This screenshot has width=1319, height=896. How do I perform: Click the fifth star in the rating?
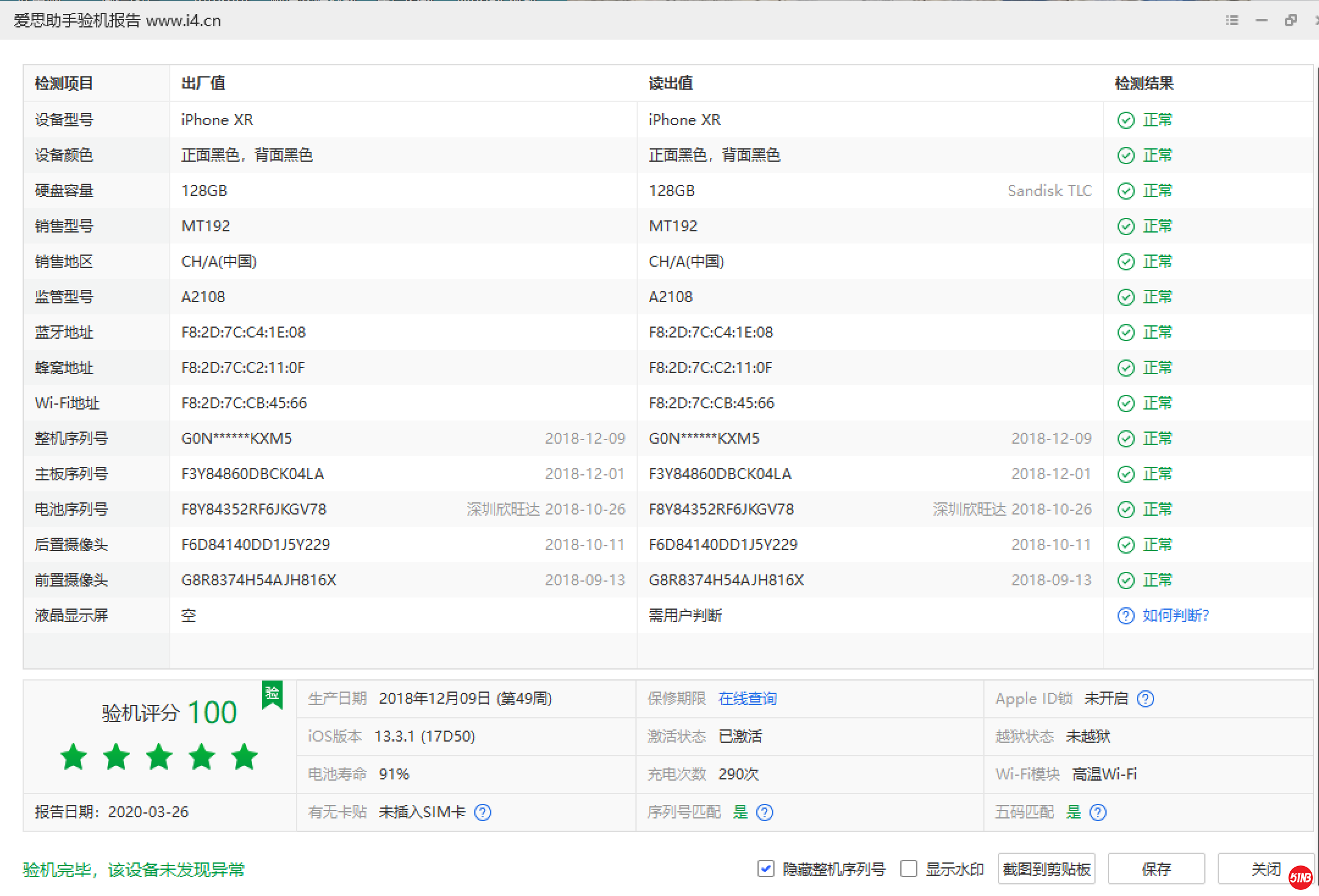point(245,757)
